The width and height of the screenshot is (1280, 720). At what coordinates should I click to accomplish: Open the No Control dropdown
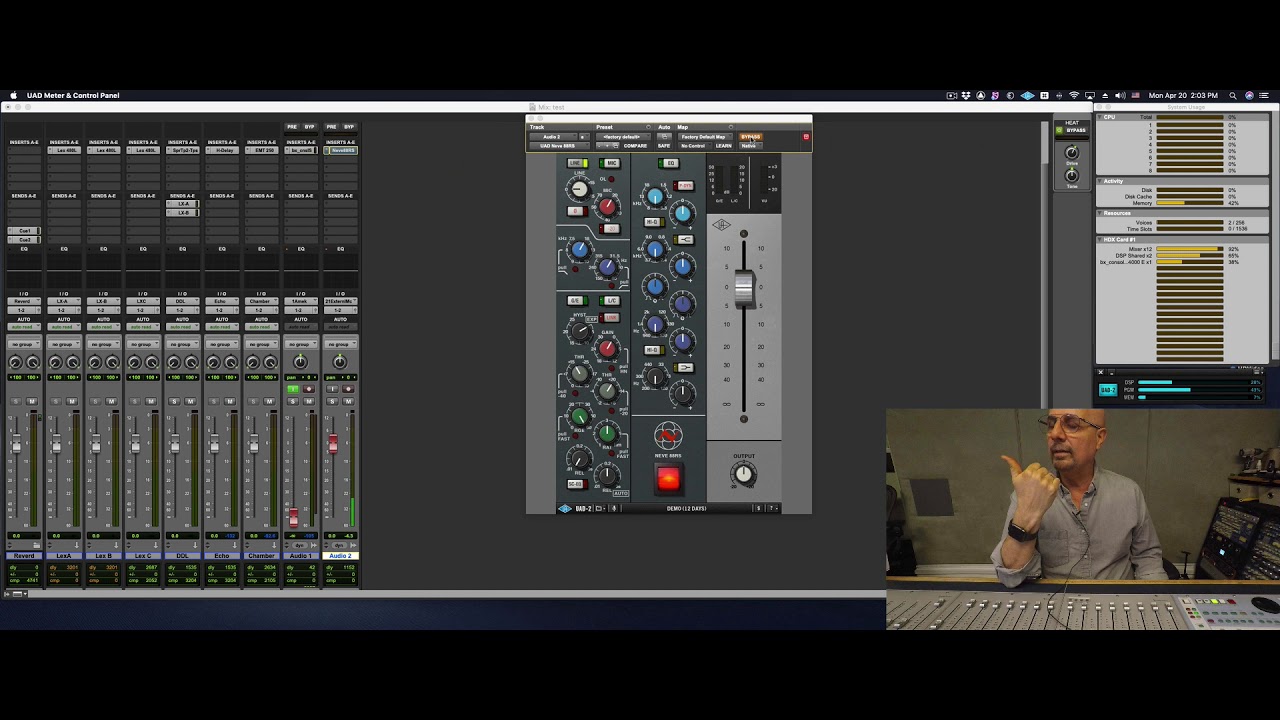pyautogui.click(x=695, y=146)
